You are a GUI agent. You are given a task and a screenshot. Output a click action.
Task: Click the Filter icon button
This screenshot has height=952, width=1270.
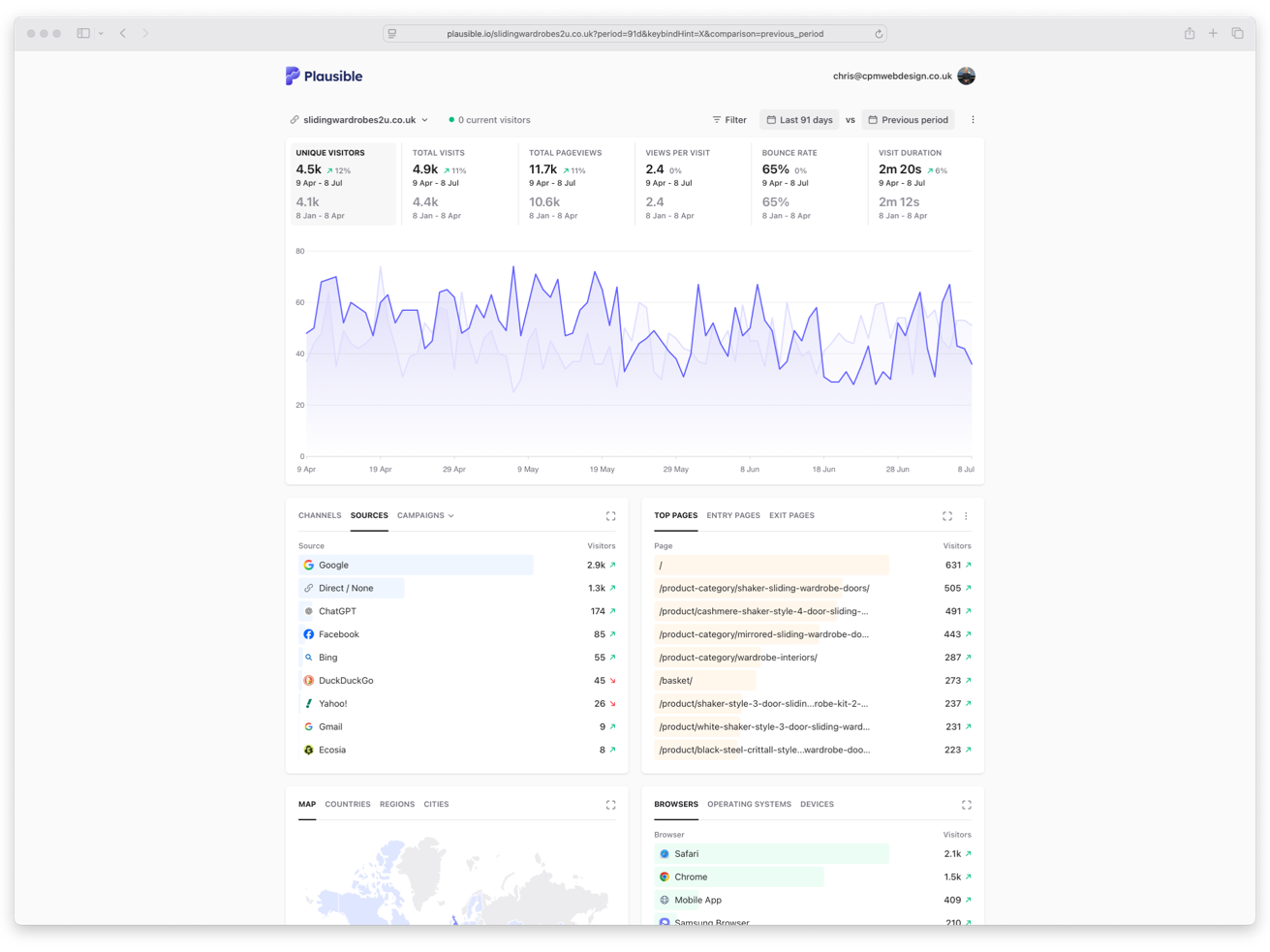click(x=729, y=120)
